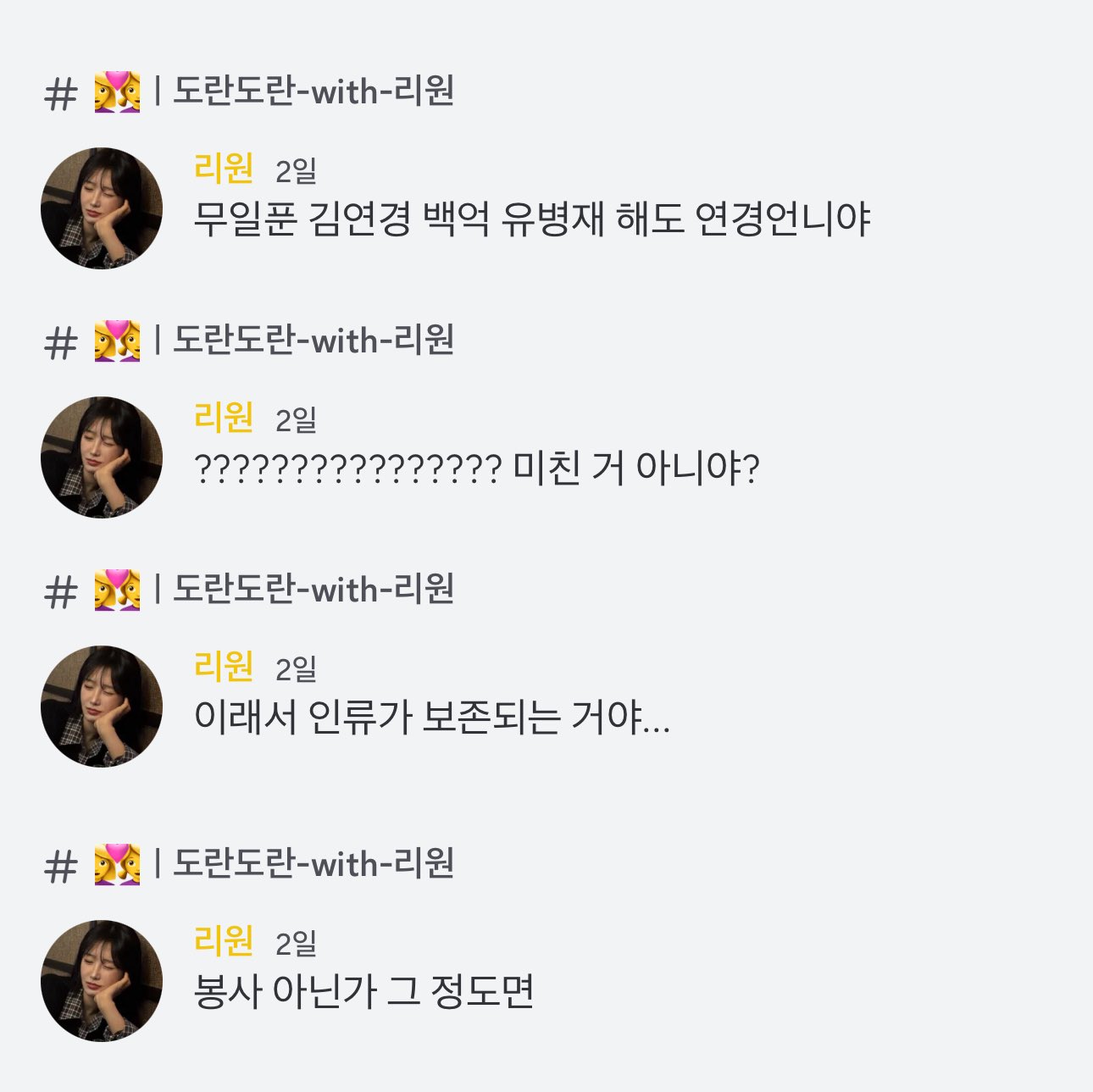The width and height of the screenshot is (1093, 1092).
Task: Click the couple emoji above the 인류가 보존되는 message
Action: pos(117,590)
